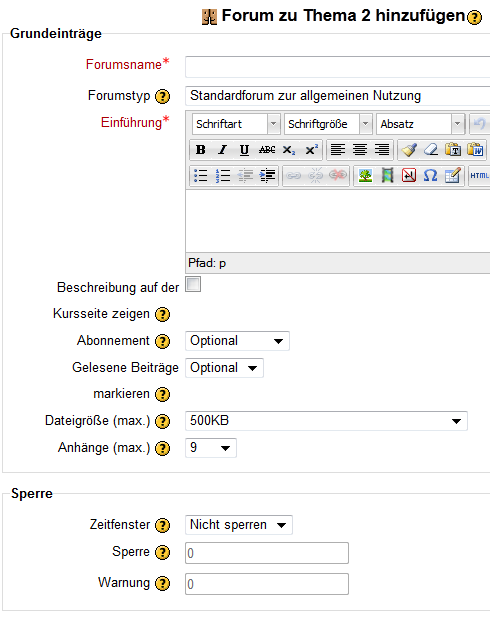Open the Abonnement dropdown

click(x=237, y=341)
